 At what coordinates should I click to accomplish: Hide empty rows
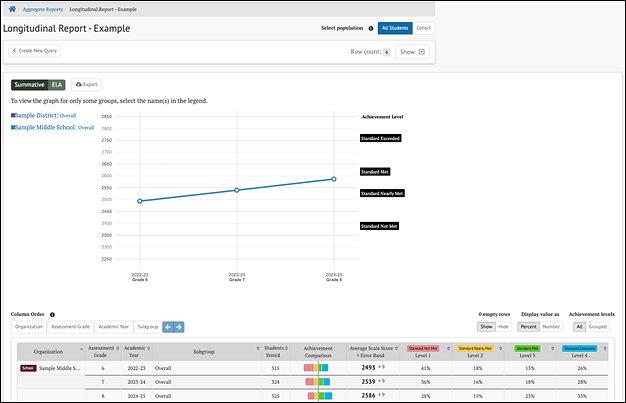tap(503, 326)
